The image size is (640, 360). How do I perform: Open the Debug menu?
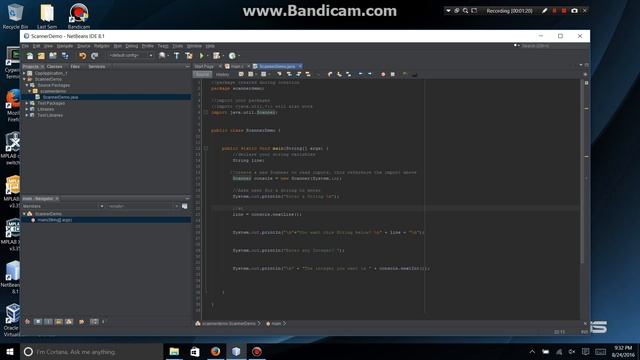tap(131, 46)
